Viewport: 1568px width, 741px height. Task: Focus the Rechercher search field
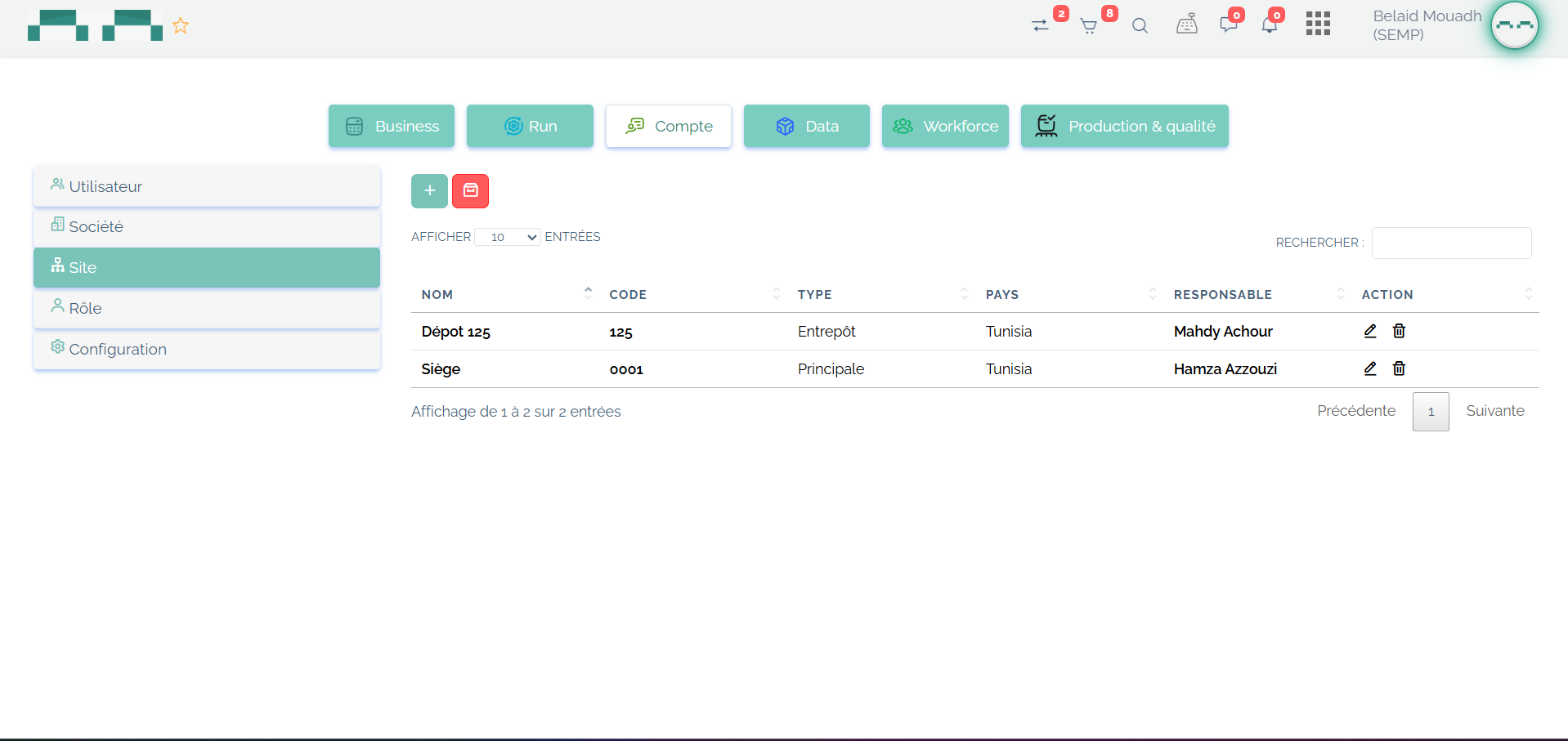[1451, 243]
